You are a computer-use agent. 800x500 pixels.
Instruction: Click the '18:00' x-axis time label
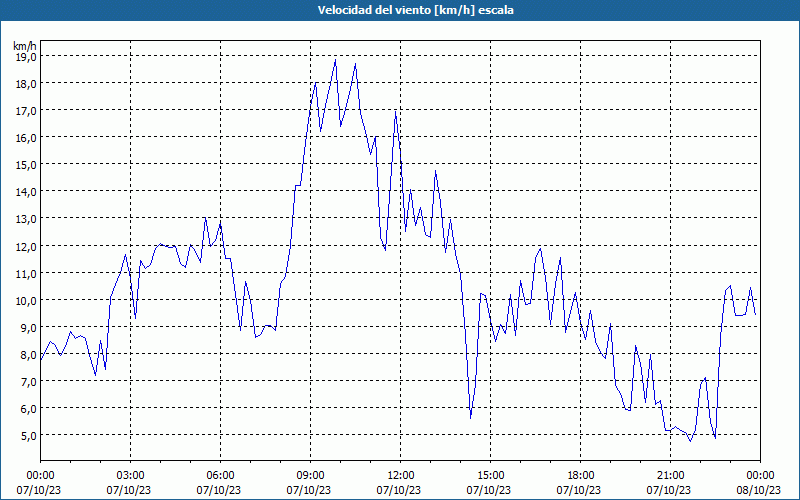point(581,476)
